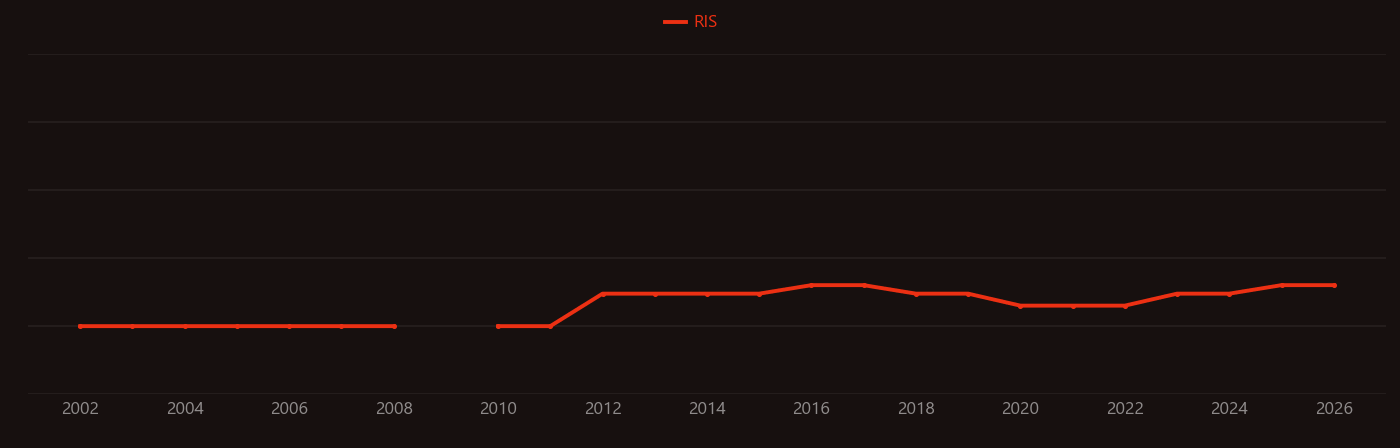Select the RIS data point at 2004
1400x448 pixels.
click(x=185, y=326)
